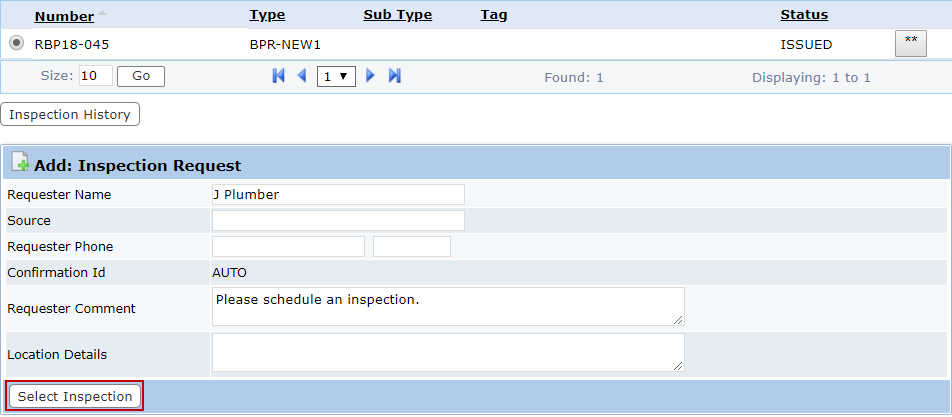The image size is (952, 417).
Task: Open Inspection History
Action: 70,114
